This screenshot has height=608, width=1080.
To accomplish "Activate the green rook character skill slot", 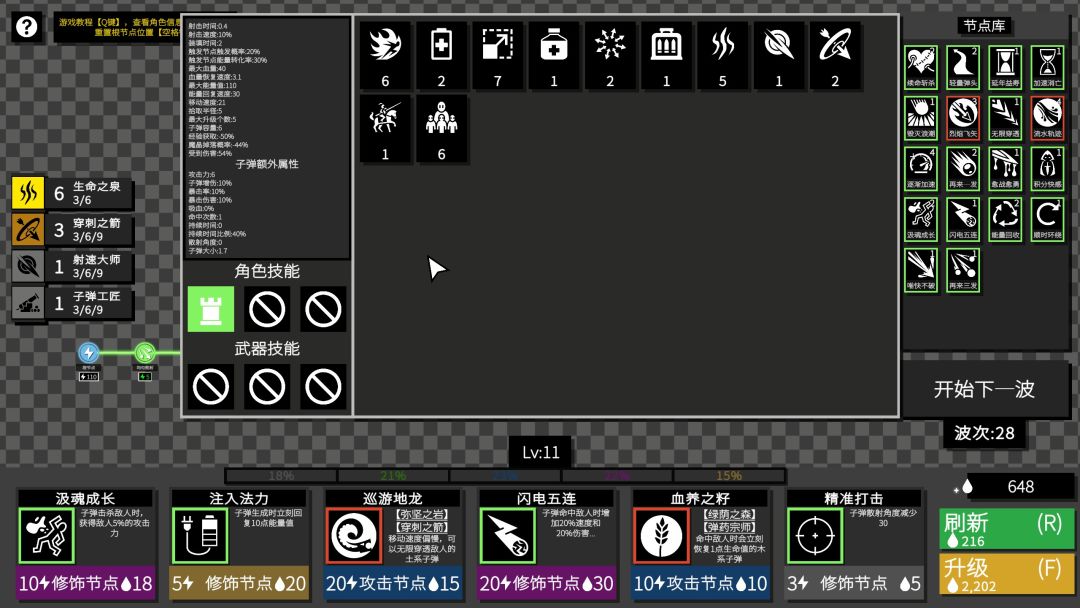I will 211,309.
